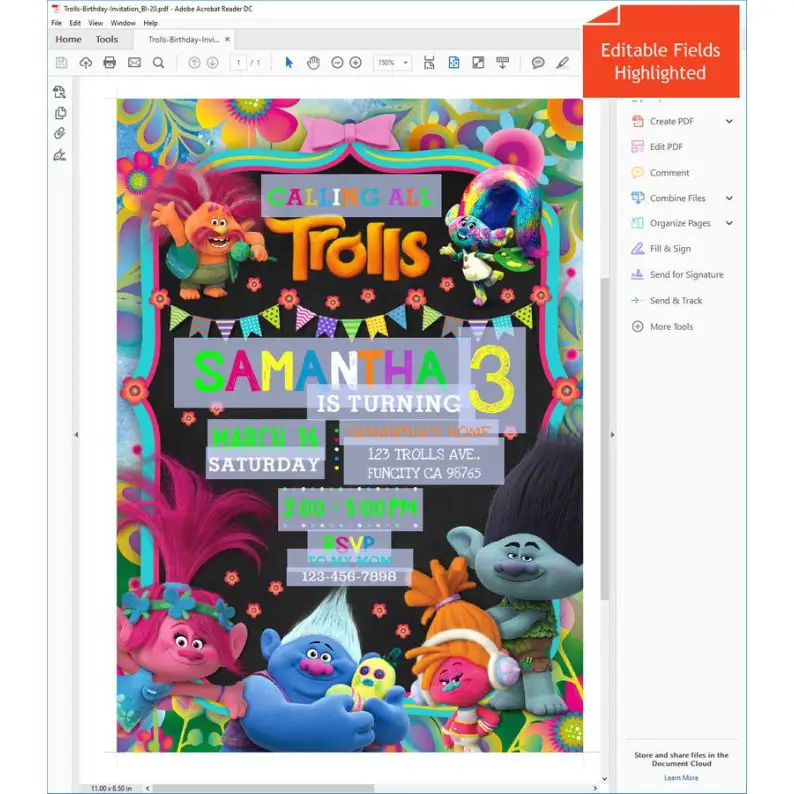Open the signatures panel icon

point(59,155)
